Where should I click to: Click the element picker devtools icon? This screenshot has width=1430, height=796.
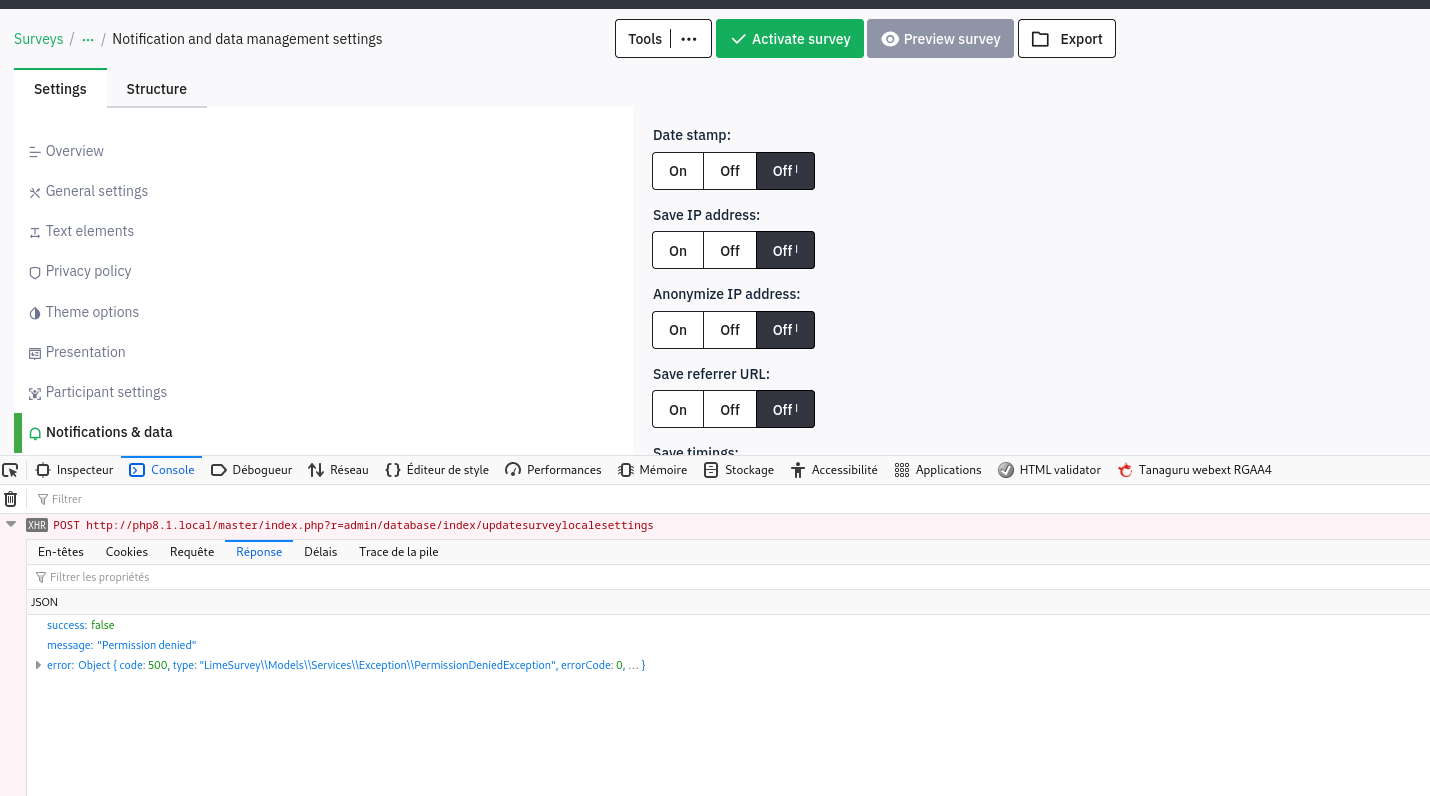click(x=11, y=470)
